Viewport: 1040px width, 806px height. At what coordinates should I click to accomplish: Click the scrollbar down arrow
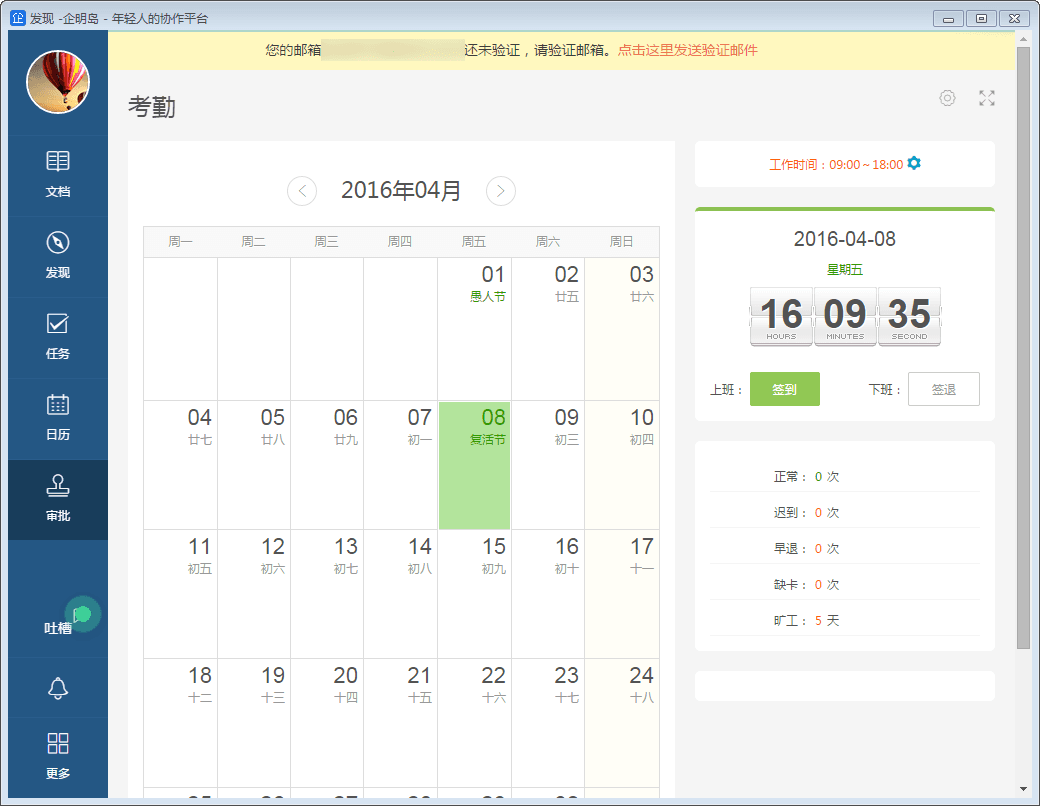(1023, 789)
